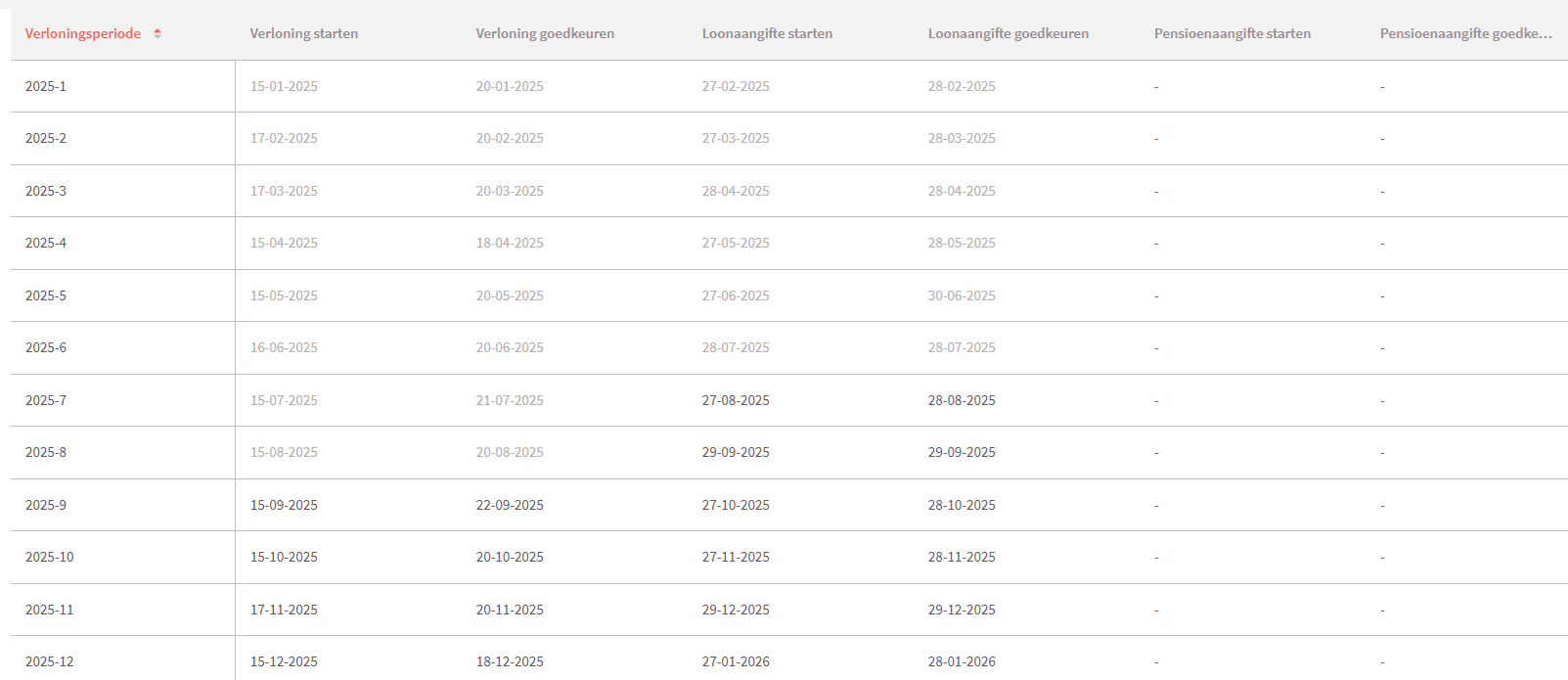The image size is (1568, 680).
Task: Click the Verloningsperiode sort arrow icon
Action: tap(157, 33)
